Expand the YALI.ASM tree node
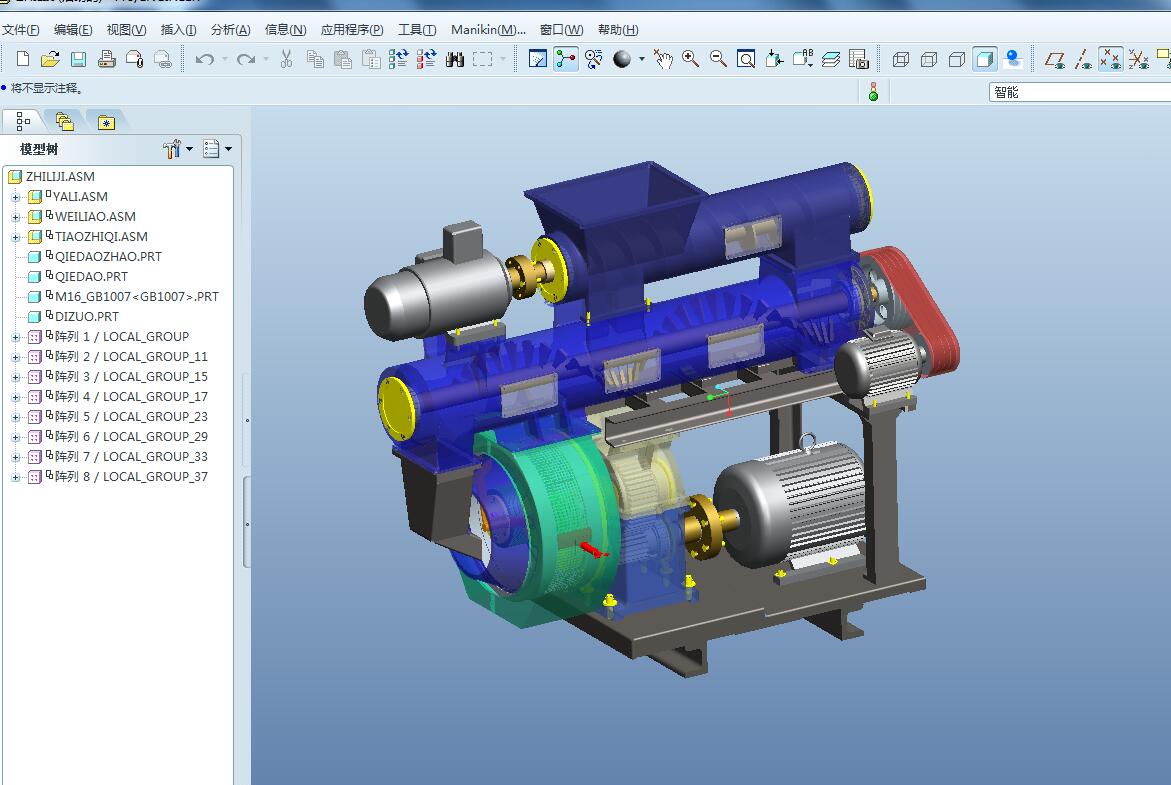 point(15,197)
